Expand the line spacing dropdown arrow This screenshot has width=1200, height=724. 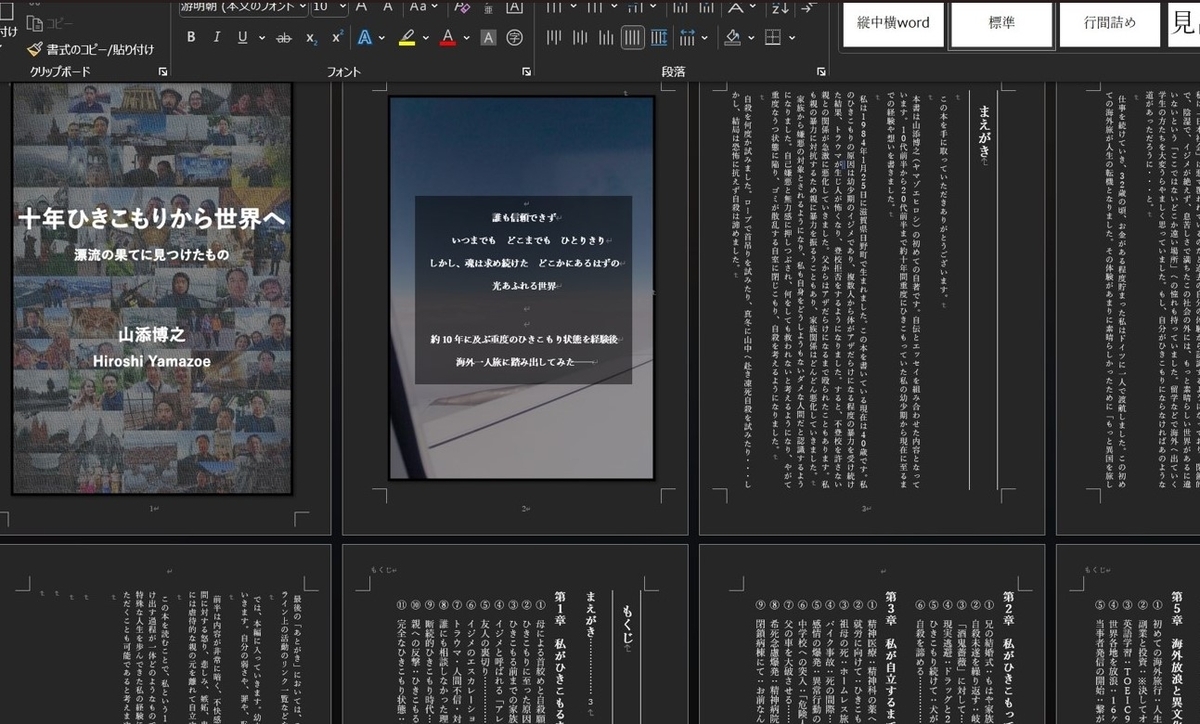[x=705, y=38]
